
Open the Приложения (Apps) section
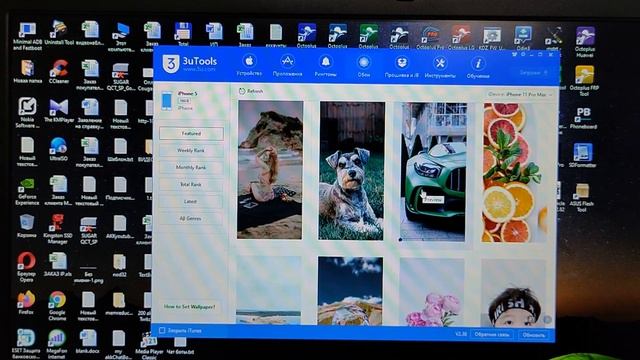tap(287, 66)
